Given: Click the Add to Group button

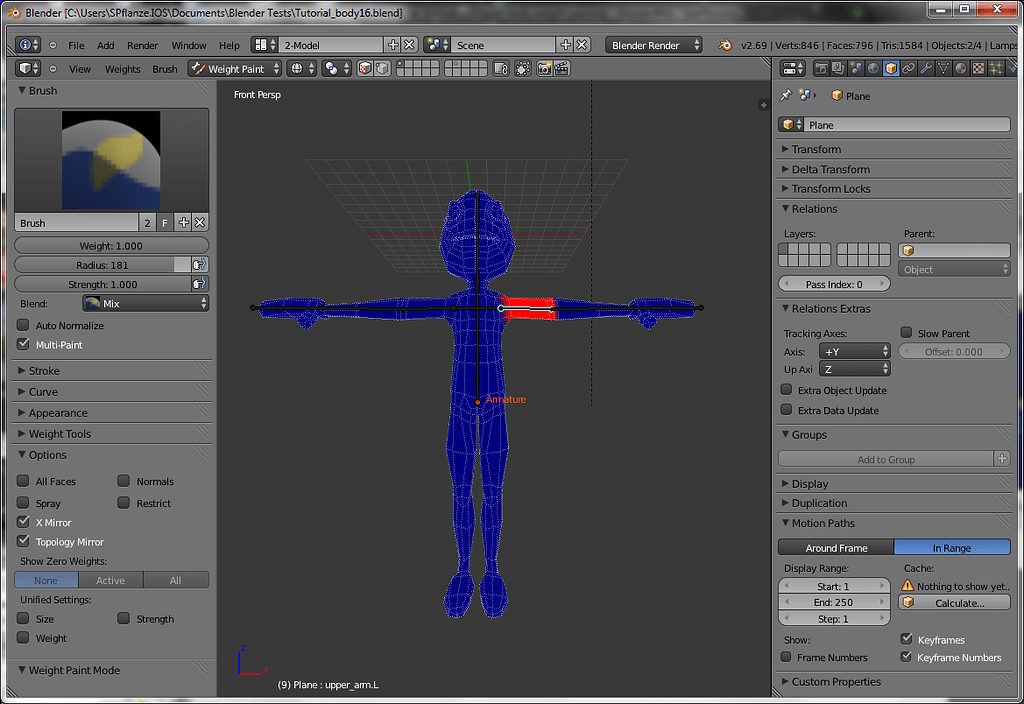Looking at the screenshot, I should [x=886, y=459].
